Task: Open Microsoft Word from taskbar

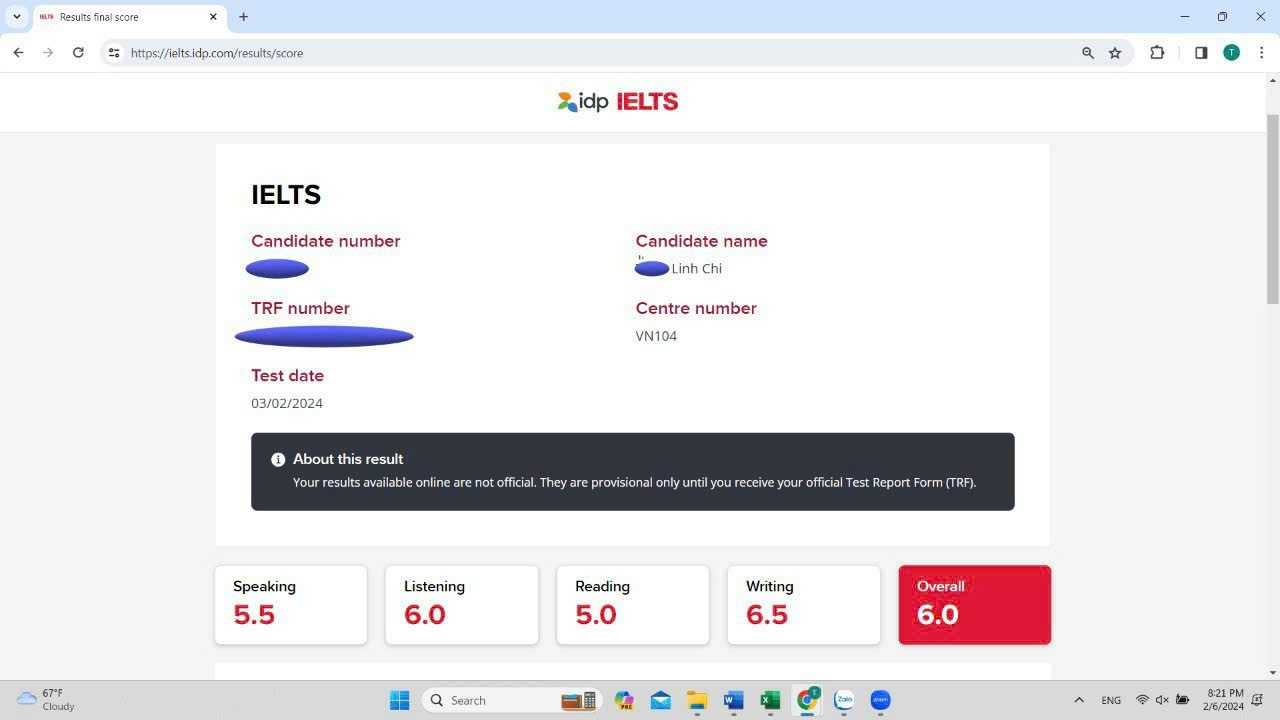Action: point(733,700)
